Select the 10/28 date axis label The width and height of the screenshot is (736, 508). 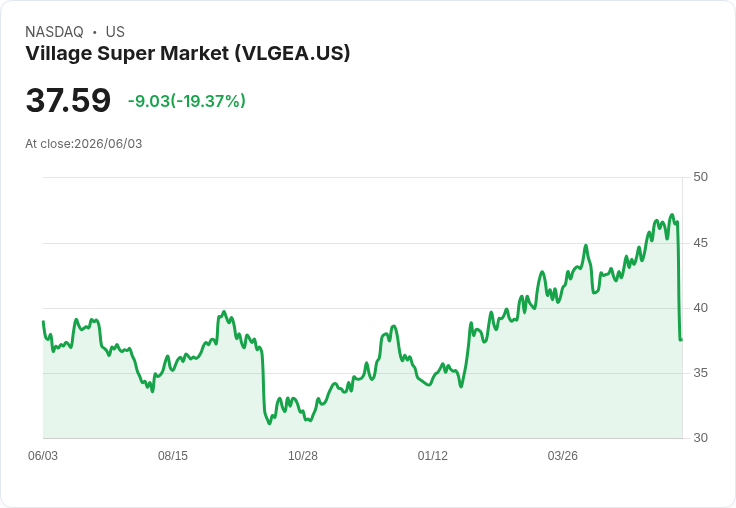pos(303,455)
